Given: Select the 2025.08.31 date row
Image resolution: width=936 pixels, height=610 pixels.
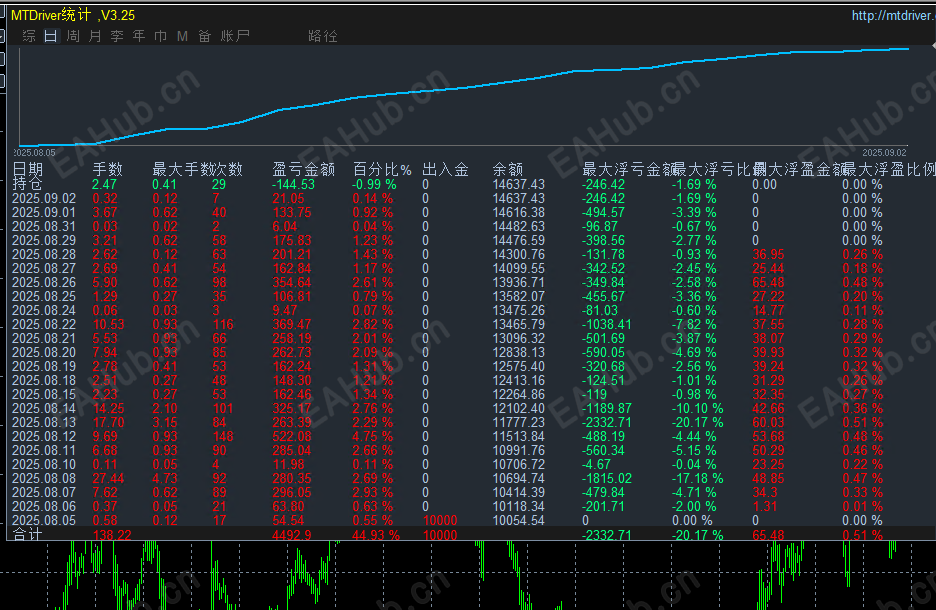Looking at the screenshot, I should tap(44, 226).
